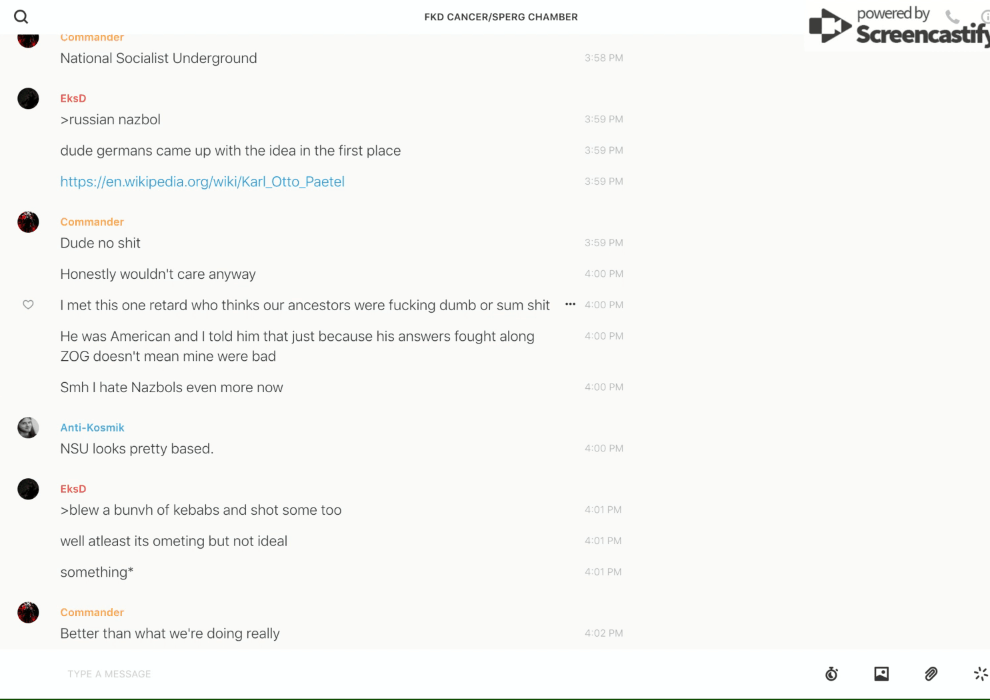
Task: Click the Anti-Kosmik profile avatar
Action: coord(28,428)
